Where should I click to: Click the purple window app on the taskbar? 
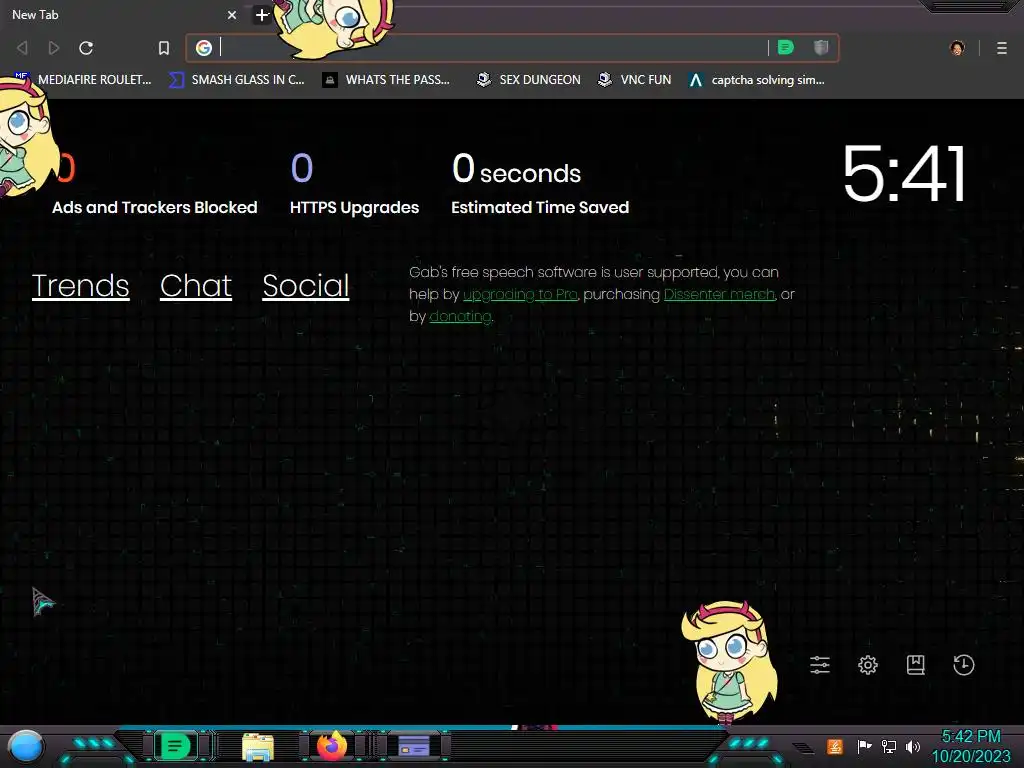414,746
